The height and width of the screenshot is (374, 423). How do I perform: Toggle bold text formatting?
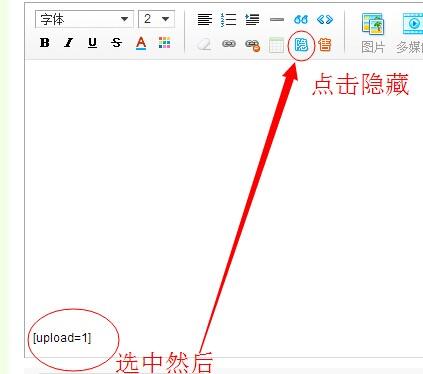pyautogui.click(x=45, y=43)
